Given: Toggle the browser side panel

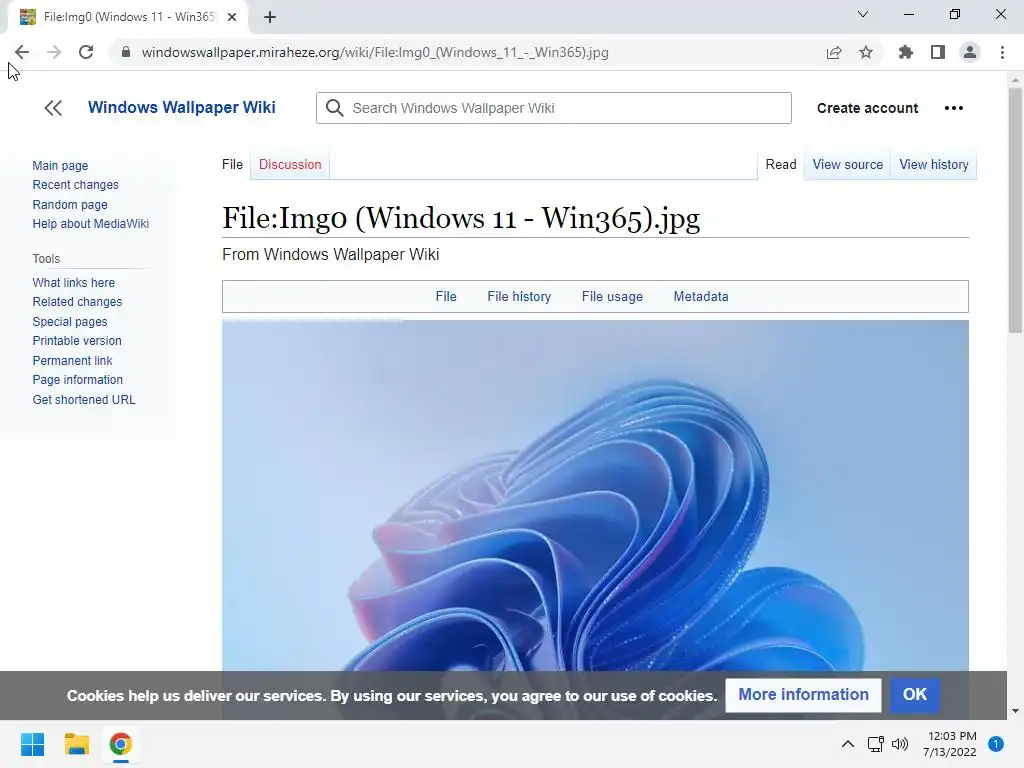Looking at the screenshot, I should coord(938,52).
